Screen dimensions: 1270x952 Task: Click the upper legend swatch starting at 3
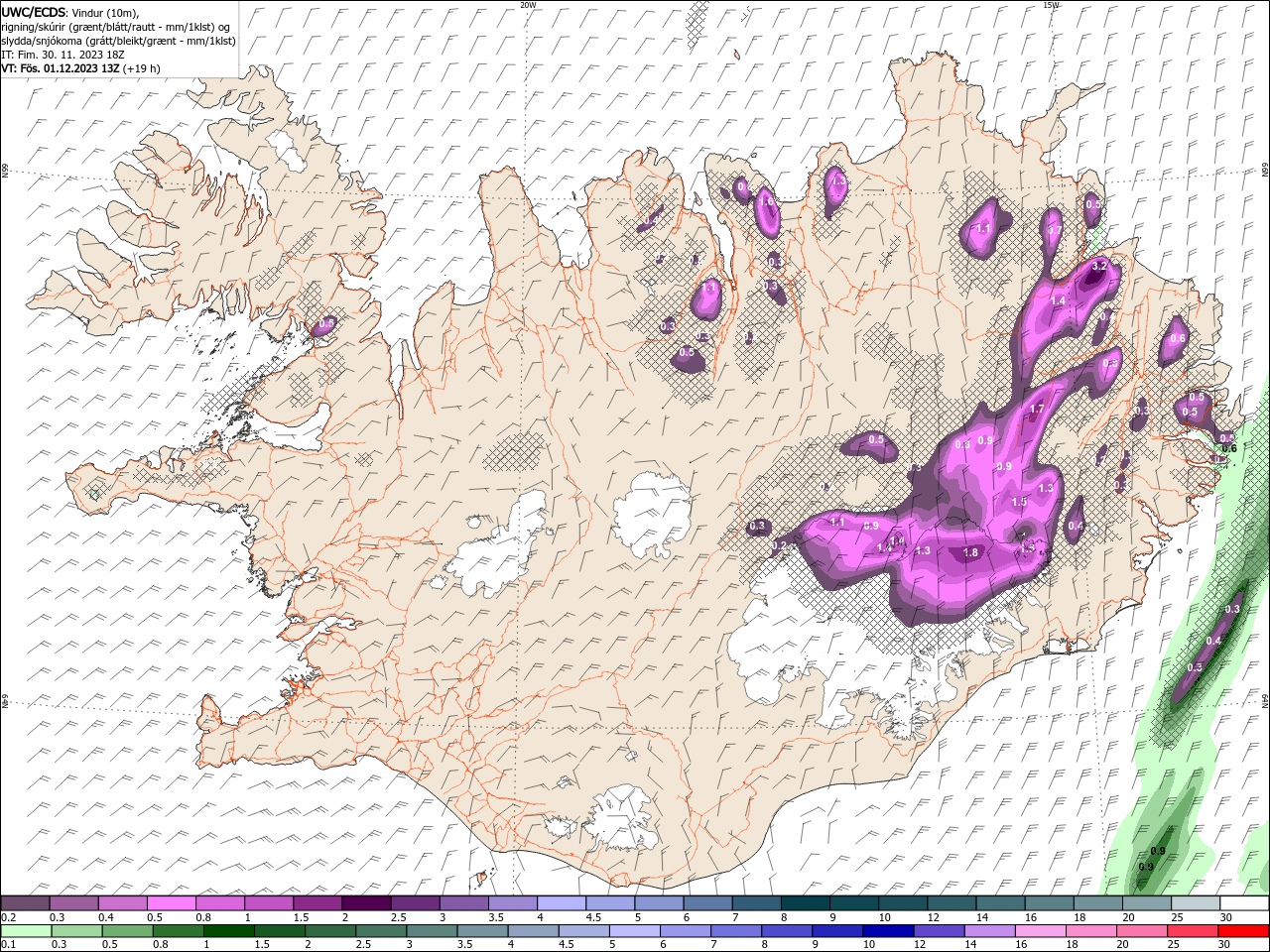[x=463, y=903]
